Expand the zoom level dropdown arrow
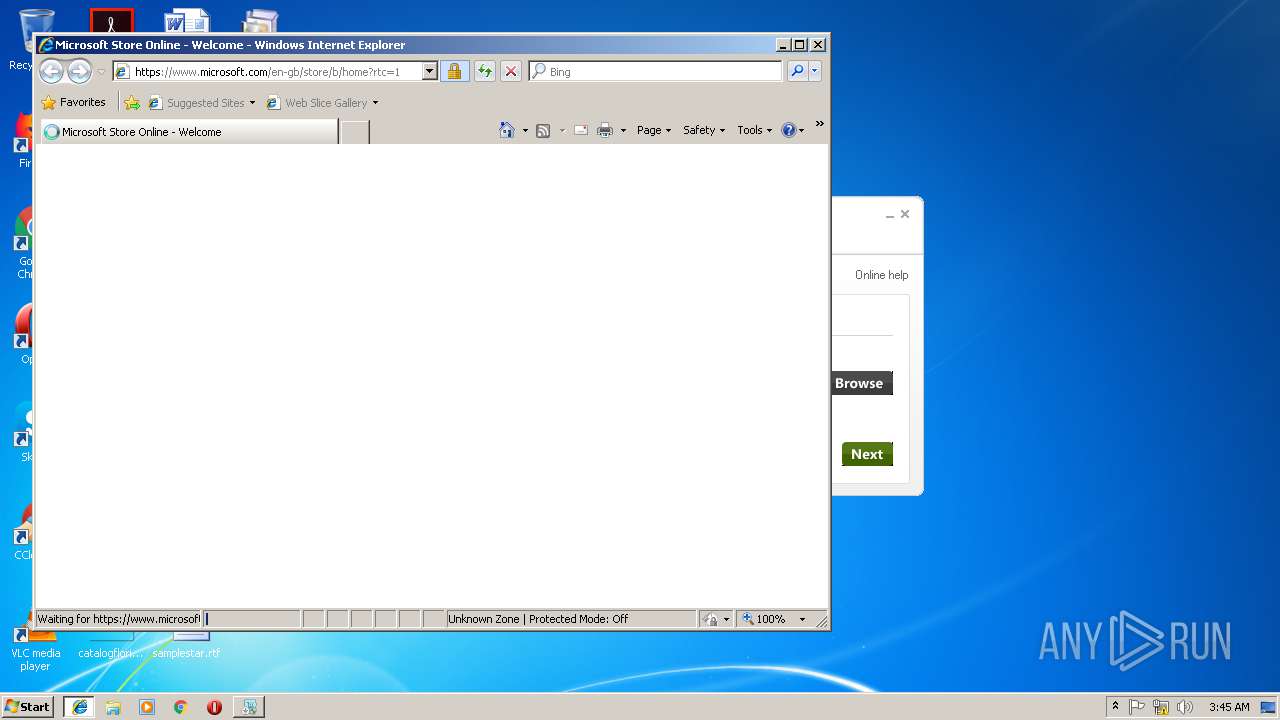This screenshot has width=1280, height=720. (802, 620)
